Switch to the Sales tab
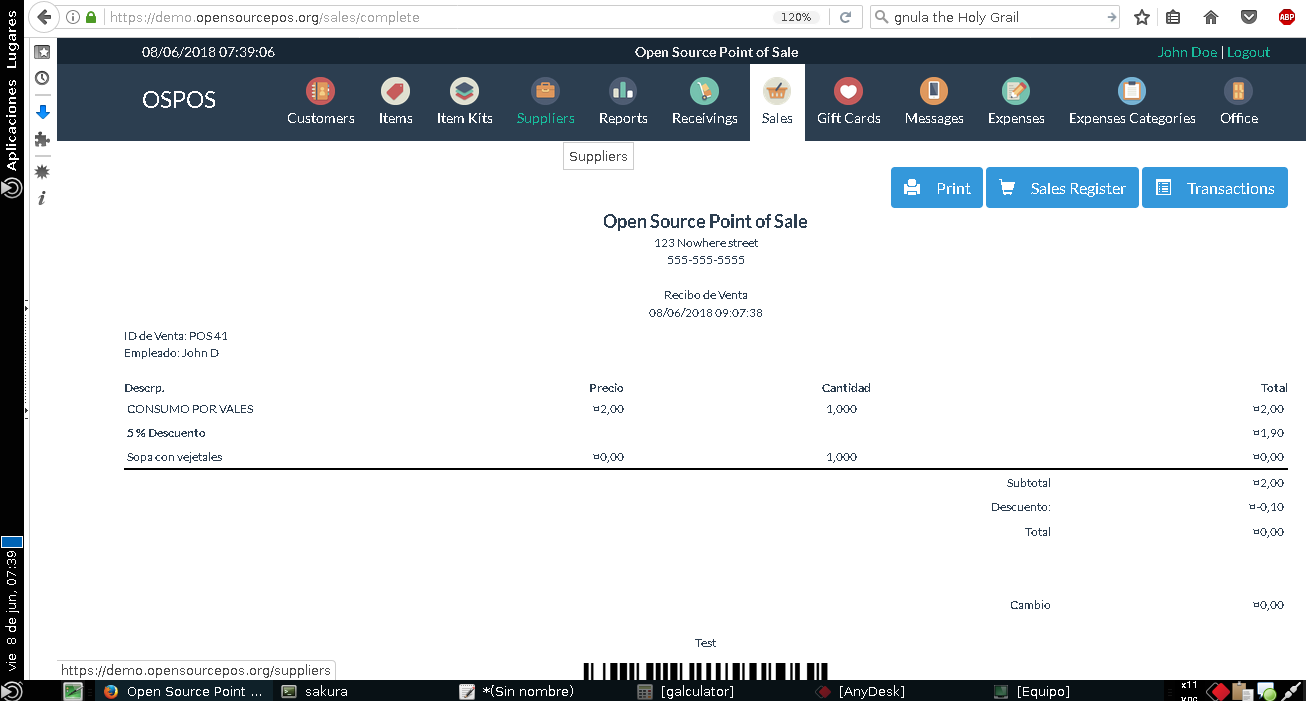The width and height of the screenshot is (1306, 701). pos(777,100)
